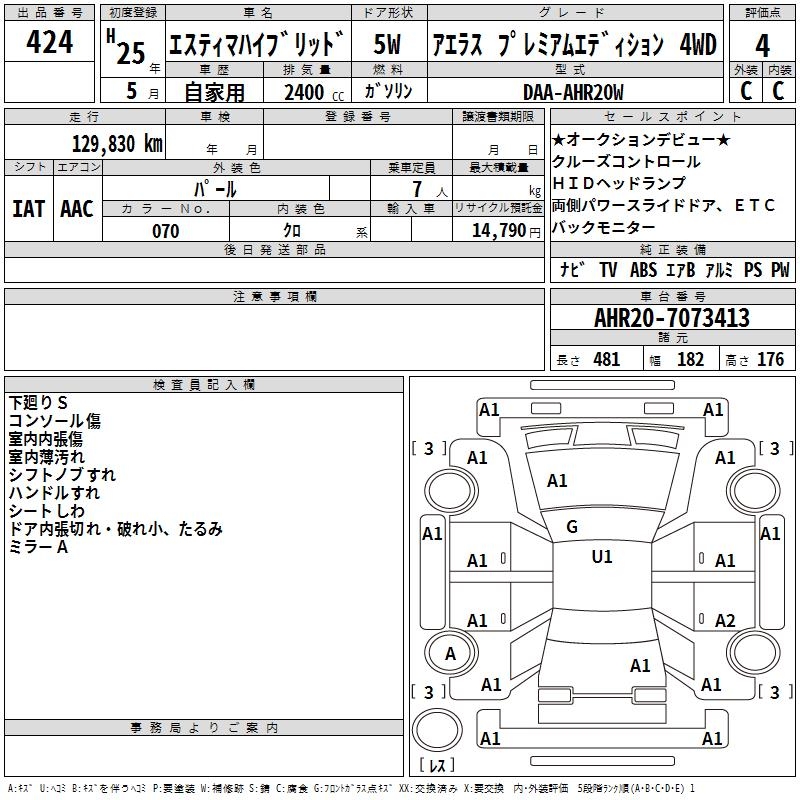
Task: Click the 検査員記入欄 section header
Action: point(204,385)
